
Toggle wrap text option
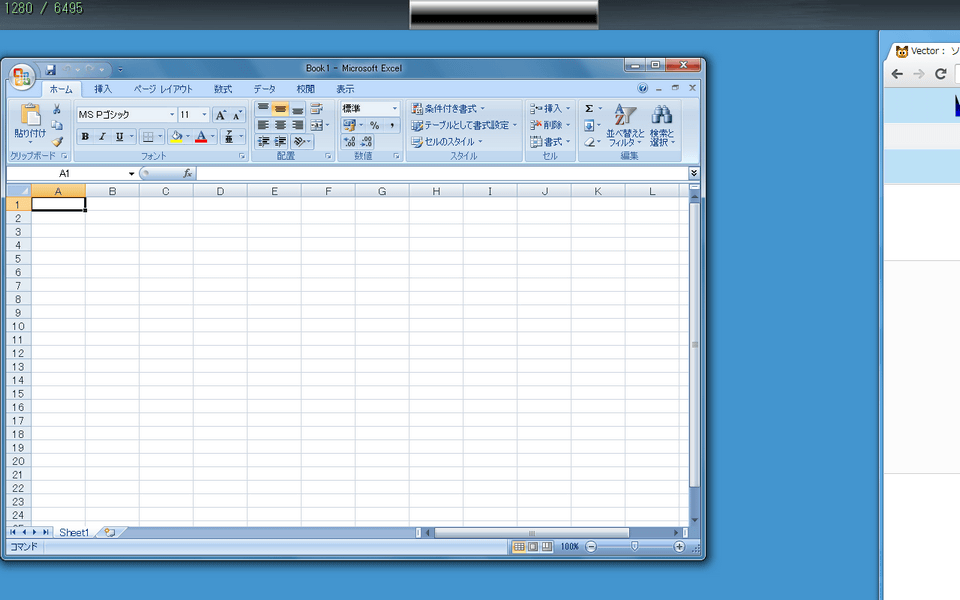pyautogui.click(x=317, y=108)
